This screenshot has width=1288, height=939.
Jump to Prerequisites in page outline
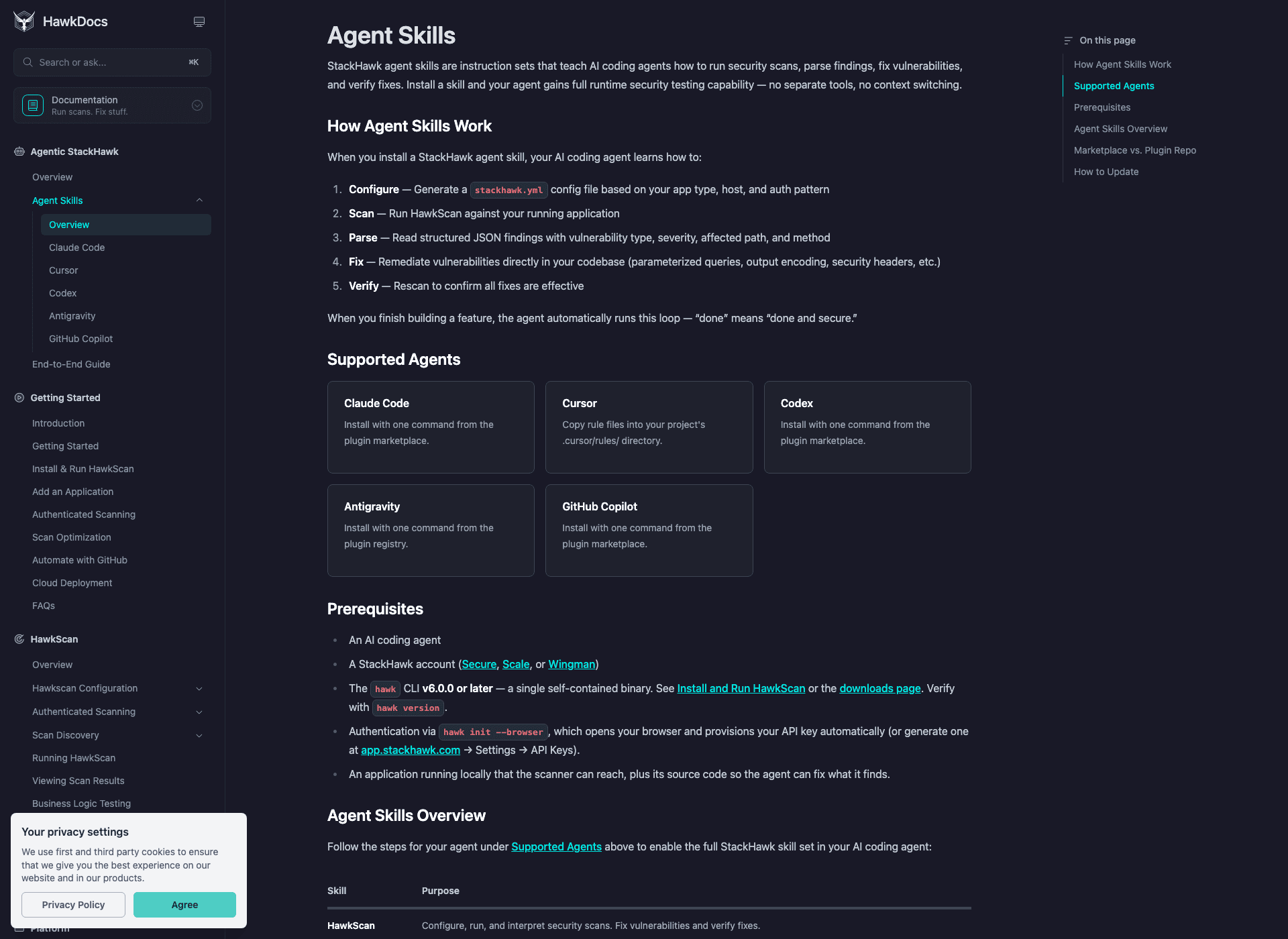point(1102,107)
